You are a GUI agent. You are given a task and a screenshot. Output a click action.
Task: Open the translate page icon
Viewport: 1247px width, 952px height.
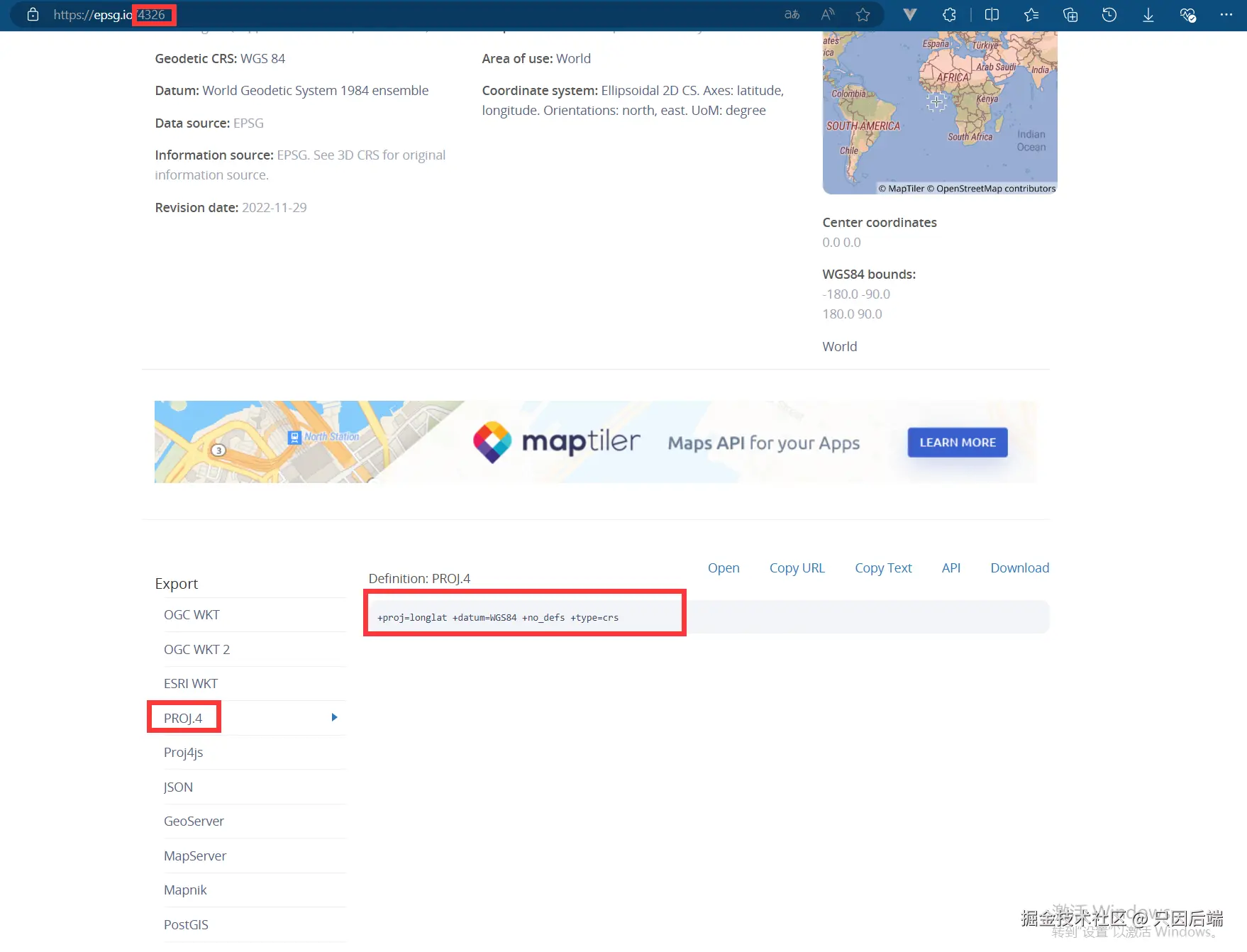(792, 15)
